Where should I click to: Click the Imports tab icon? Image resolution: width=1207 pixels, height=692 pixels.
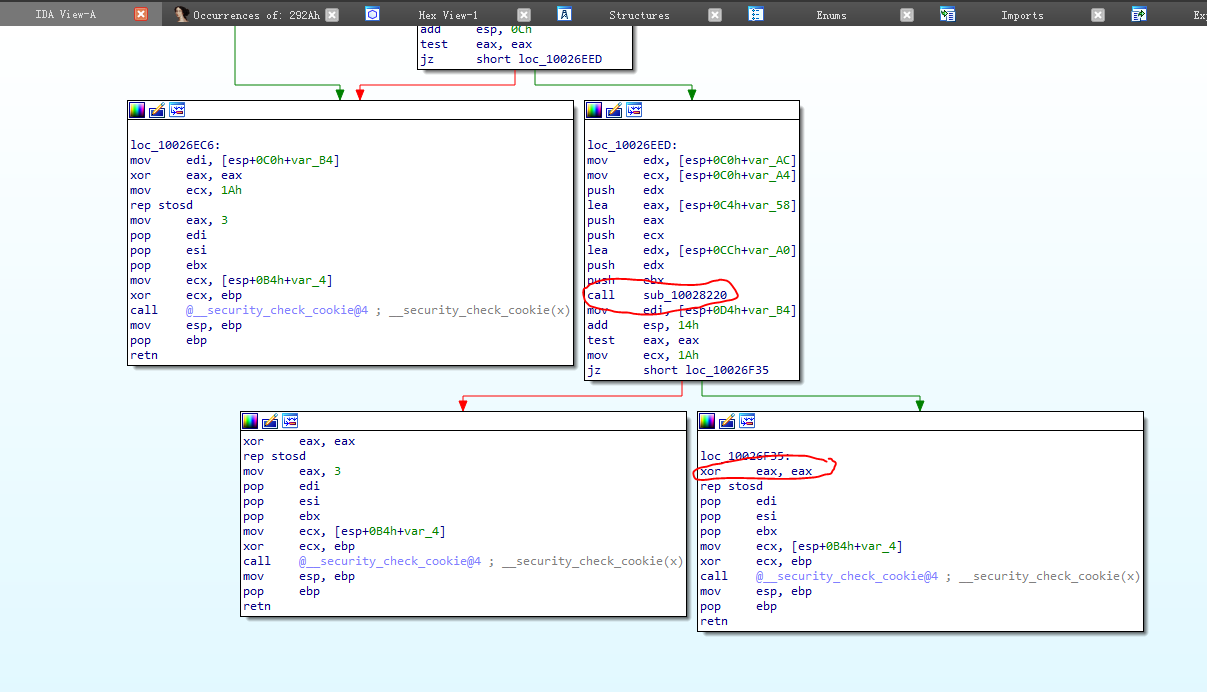[947, 14]
